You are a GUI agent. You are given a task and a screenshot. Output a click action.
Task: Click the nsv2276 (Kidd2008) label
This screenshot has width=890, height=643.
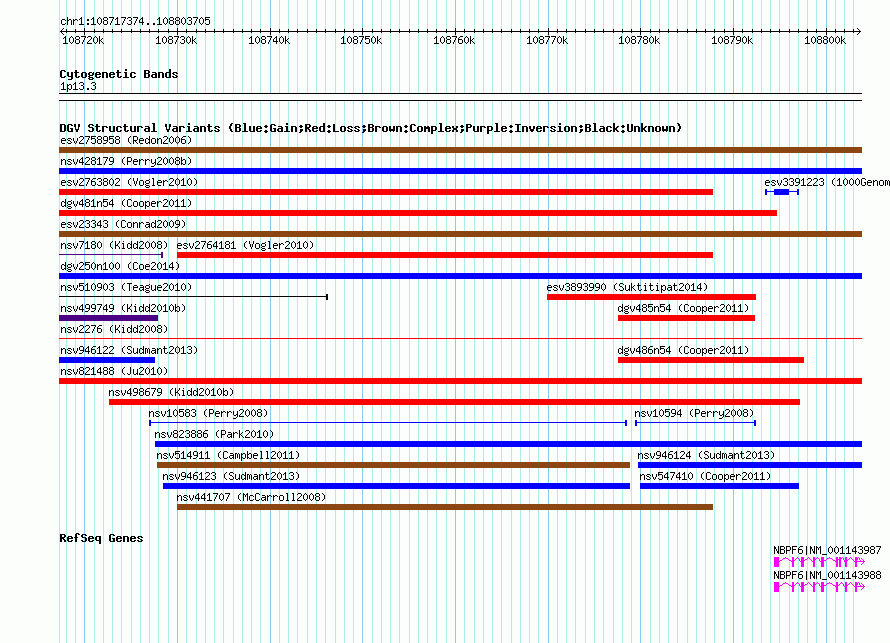pyautogui.click(x=114, y=329)
